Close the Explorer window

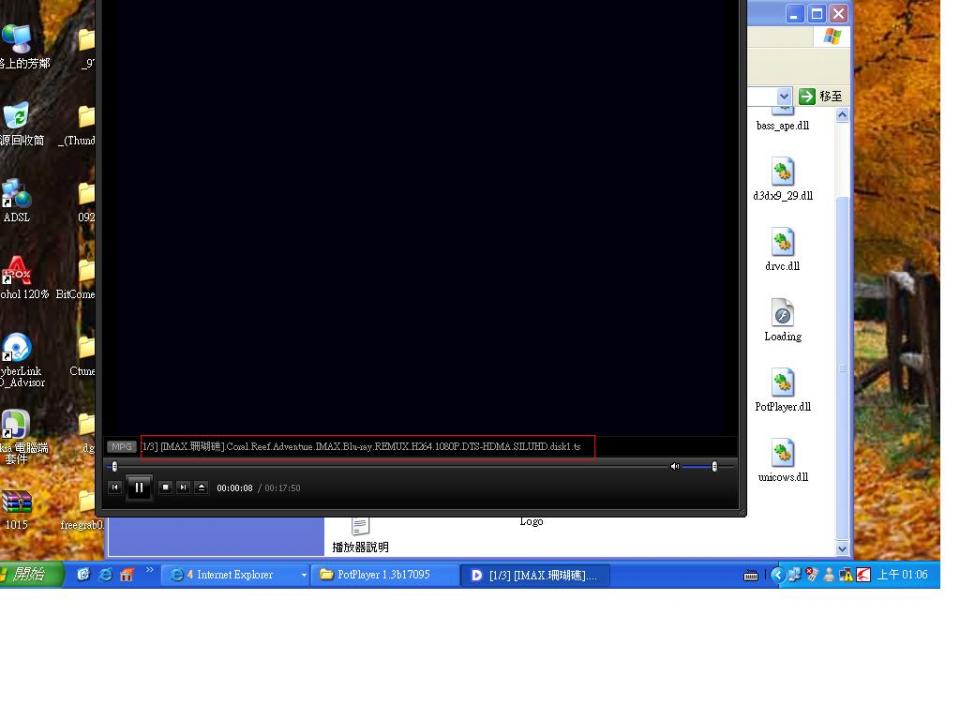(839, 13)
